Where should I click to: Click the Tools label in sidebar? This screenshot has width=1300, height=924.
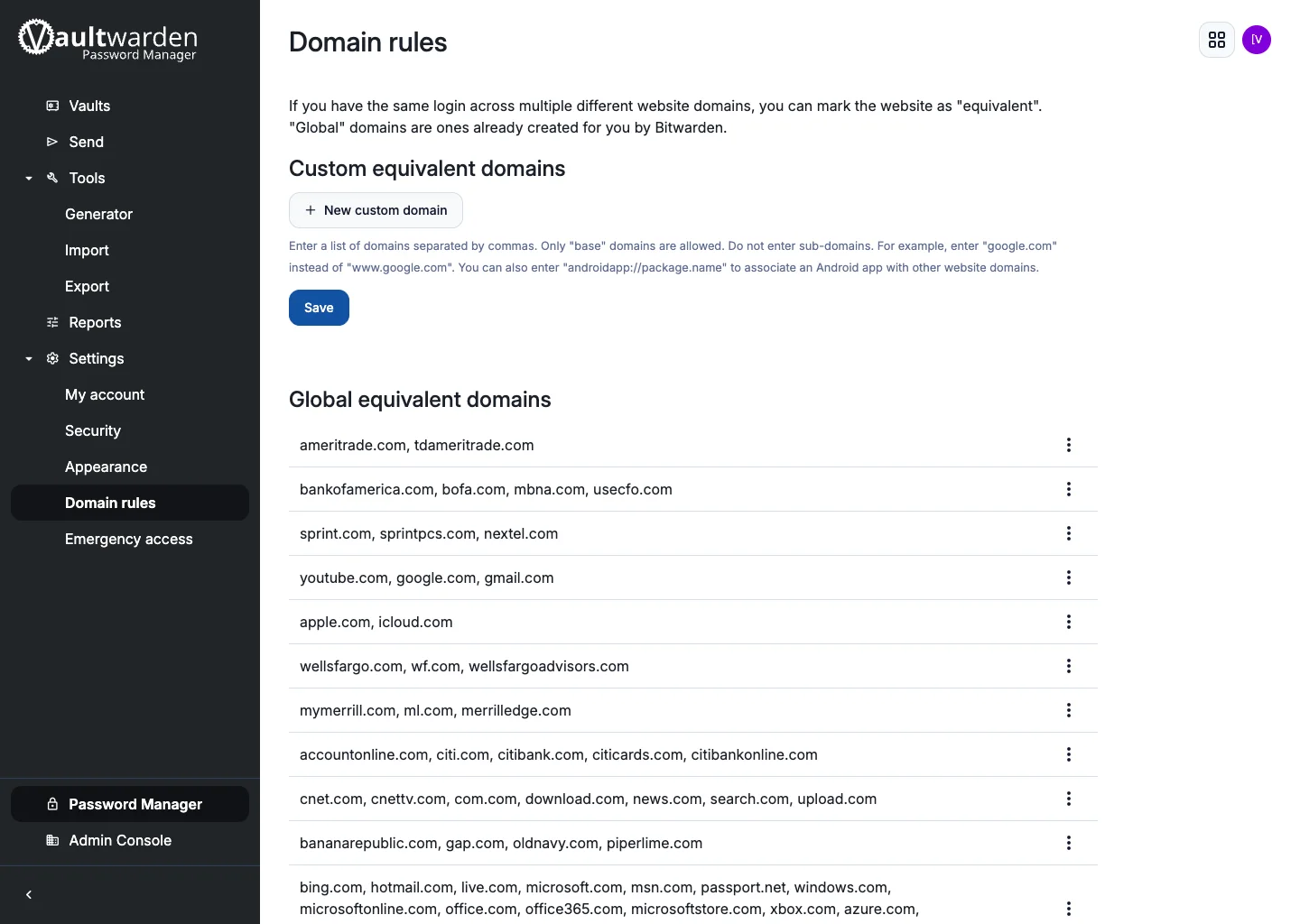[x=88, y=178]
